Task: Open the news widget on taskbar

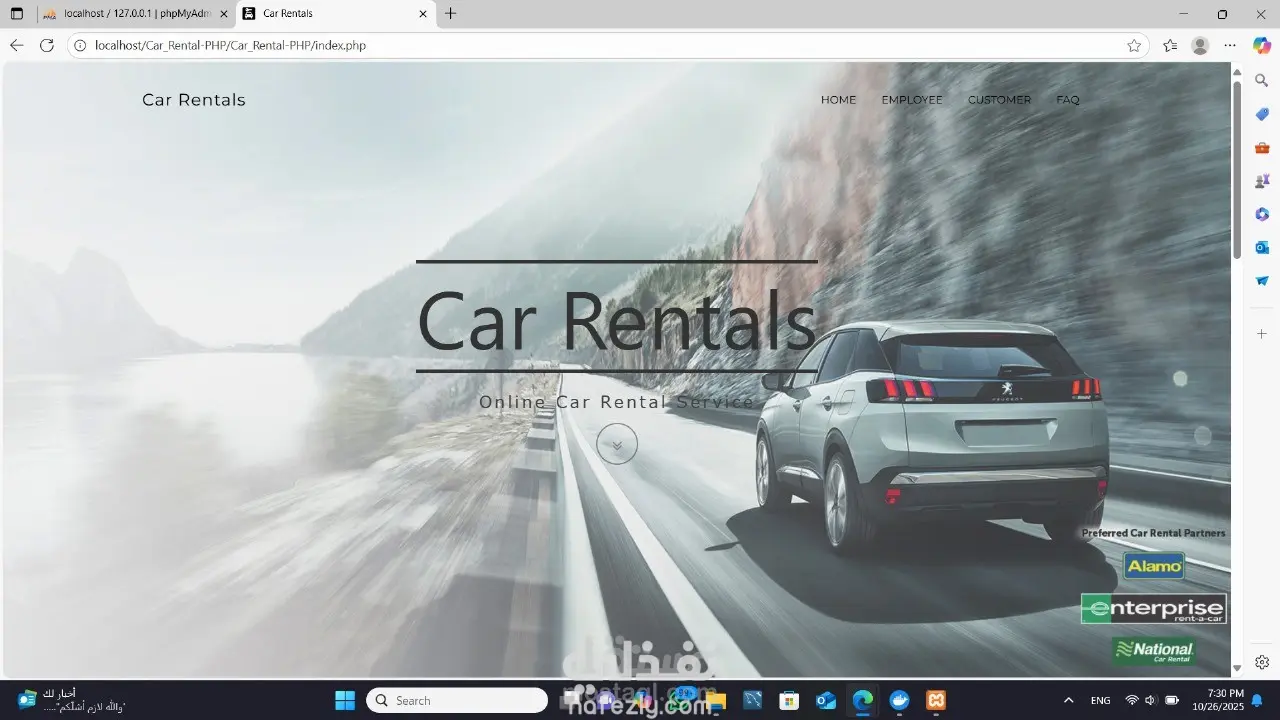Action: [70, 700]
